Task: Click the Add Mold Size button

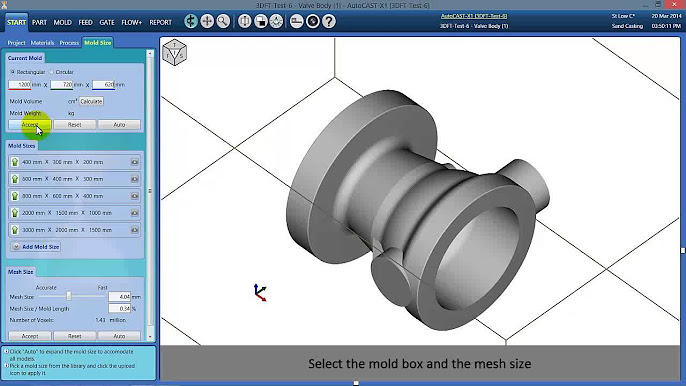Action: (x=36, y=247)
